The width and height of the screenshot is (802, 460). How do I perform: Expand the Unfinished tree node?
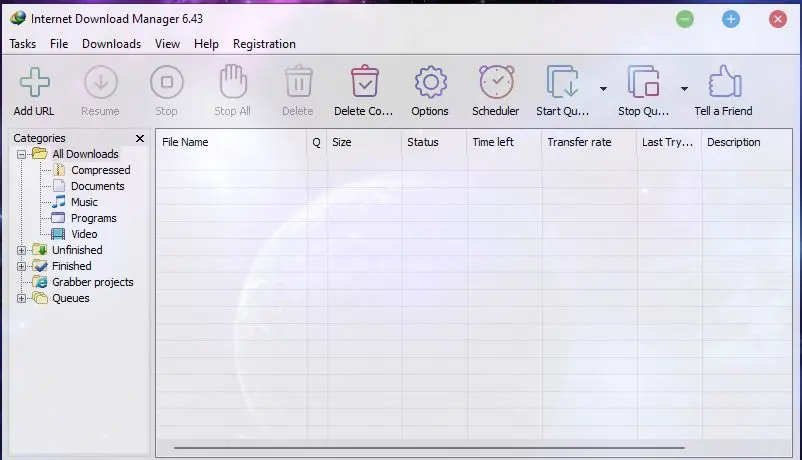click(x=21, y=250)
